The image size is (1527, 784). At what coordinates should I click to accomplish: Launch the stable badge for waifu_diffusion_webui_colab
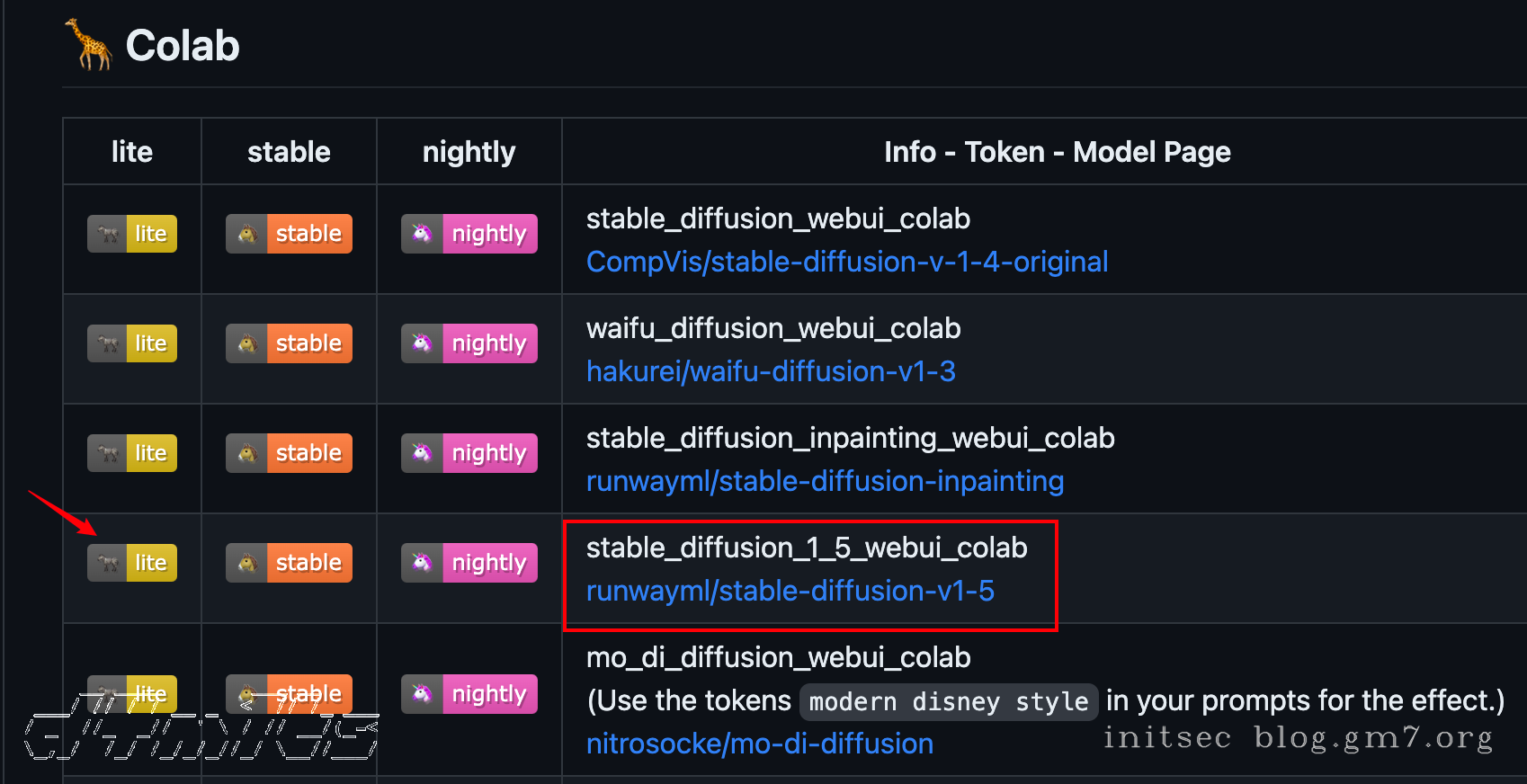click(289, 343)
